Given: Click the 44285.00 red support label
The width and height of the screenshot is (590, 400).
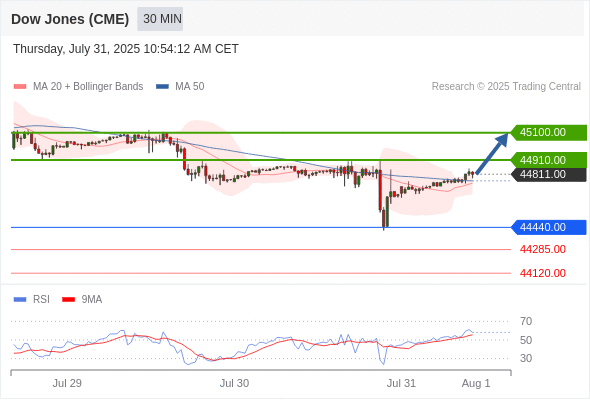Looking at the screenshot, I should click(x=543, y=249).
